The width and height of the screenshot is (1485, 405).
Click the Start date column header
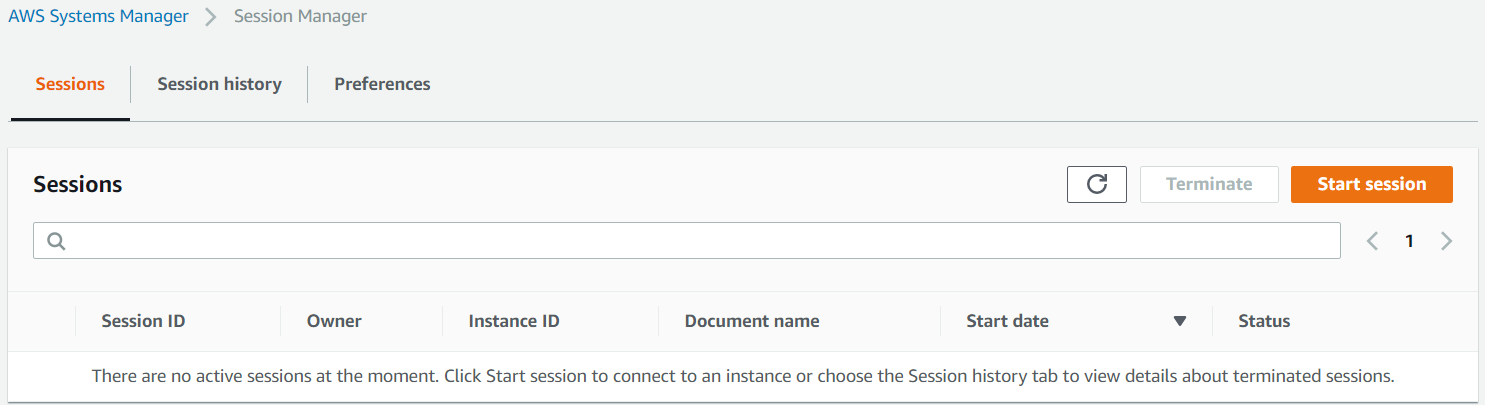click(1007, 321)
